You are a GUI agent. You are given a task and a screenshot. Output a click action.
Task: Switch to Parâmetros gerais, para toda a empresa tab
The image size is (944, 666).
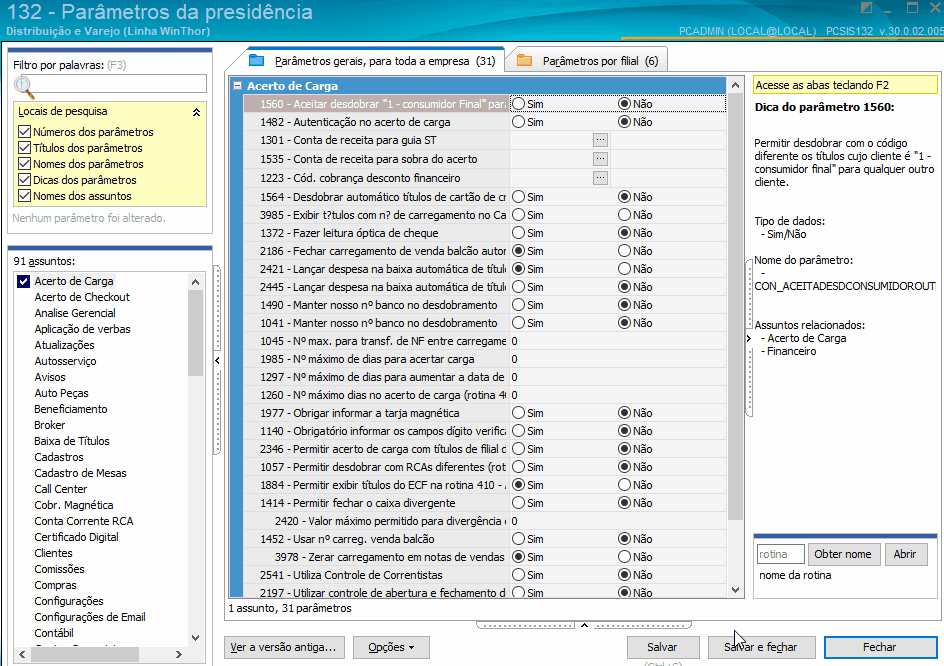[x=373, y=61]
